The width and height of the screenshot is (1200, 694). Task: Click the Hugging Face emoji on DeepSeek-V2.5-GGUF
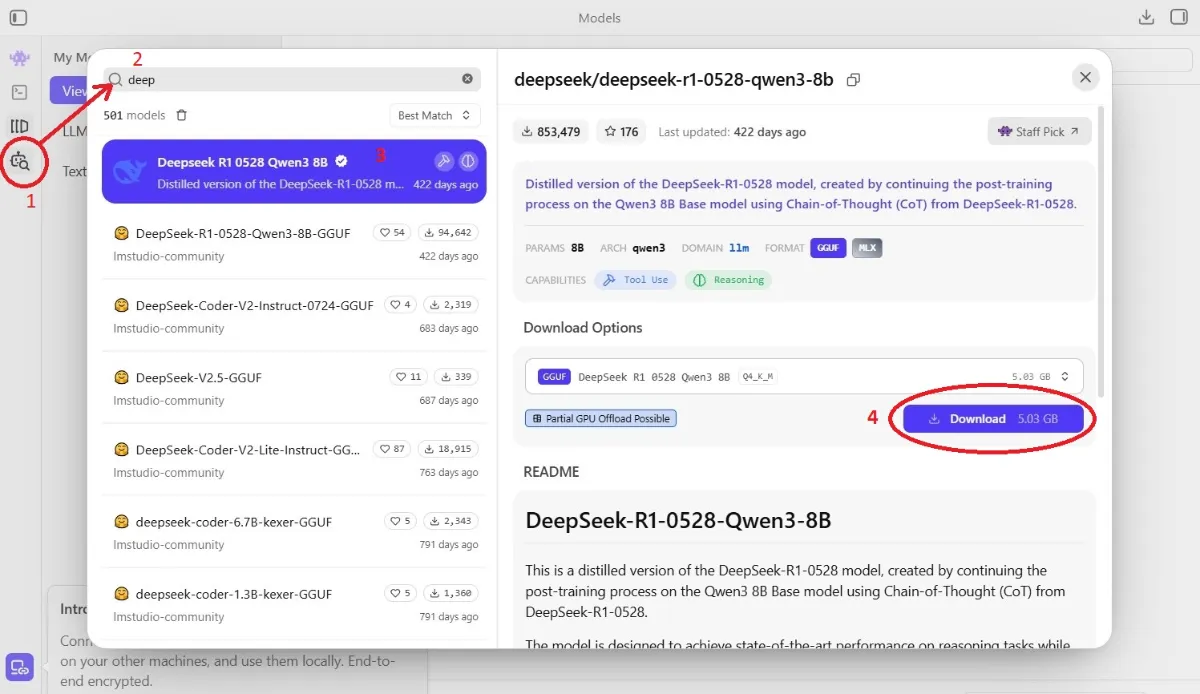coord(121,377)
